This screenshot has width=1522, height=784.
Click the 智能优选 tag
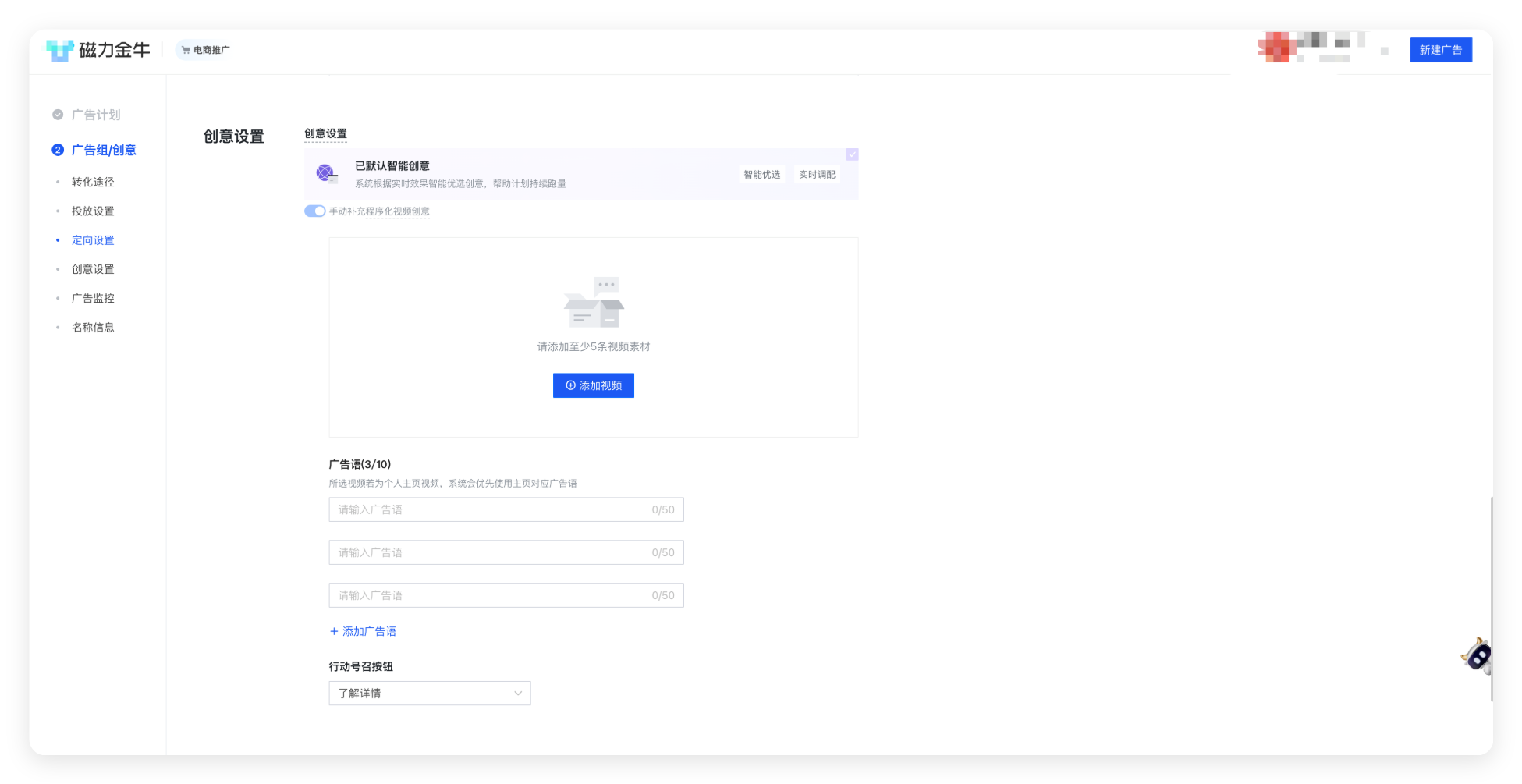point(761,175)
